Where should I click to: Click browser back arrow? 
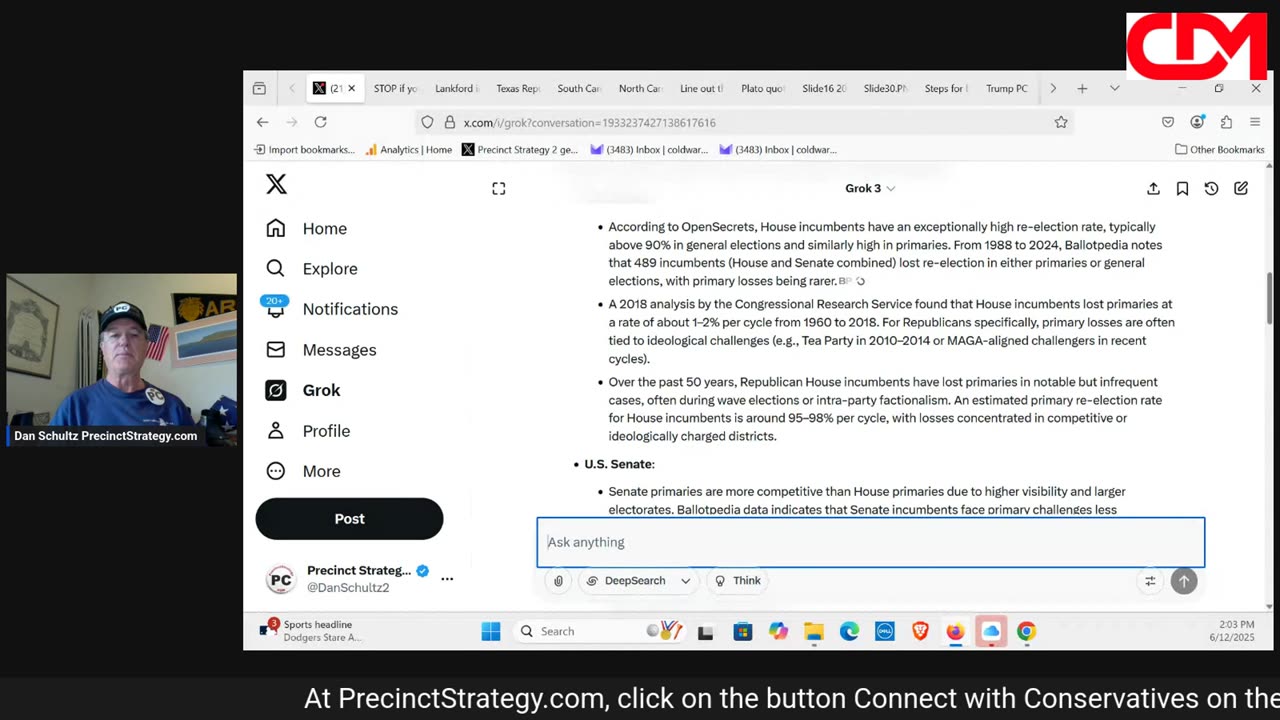(262, 122)
